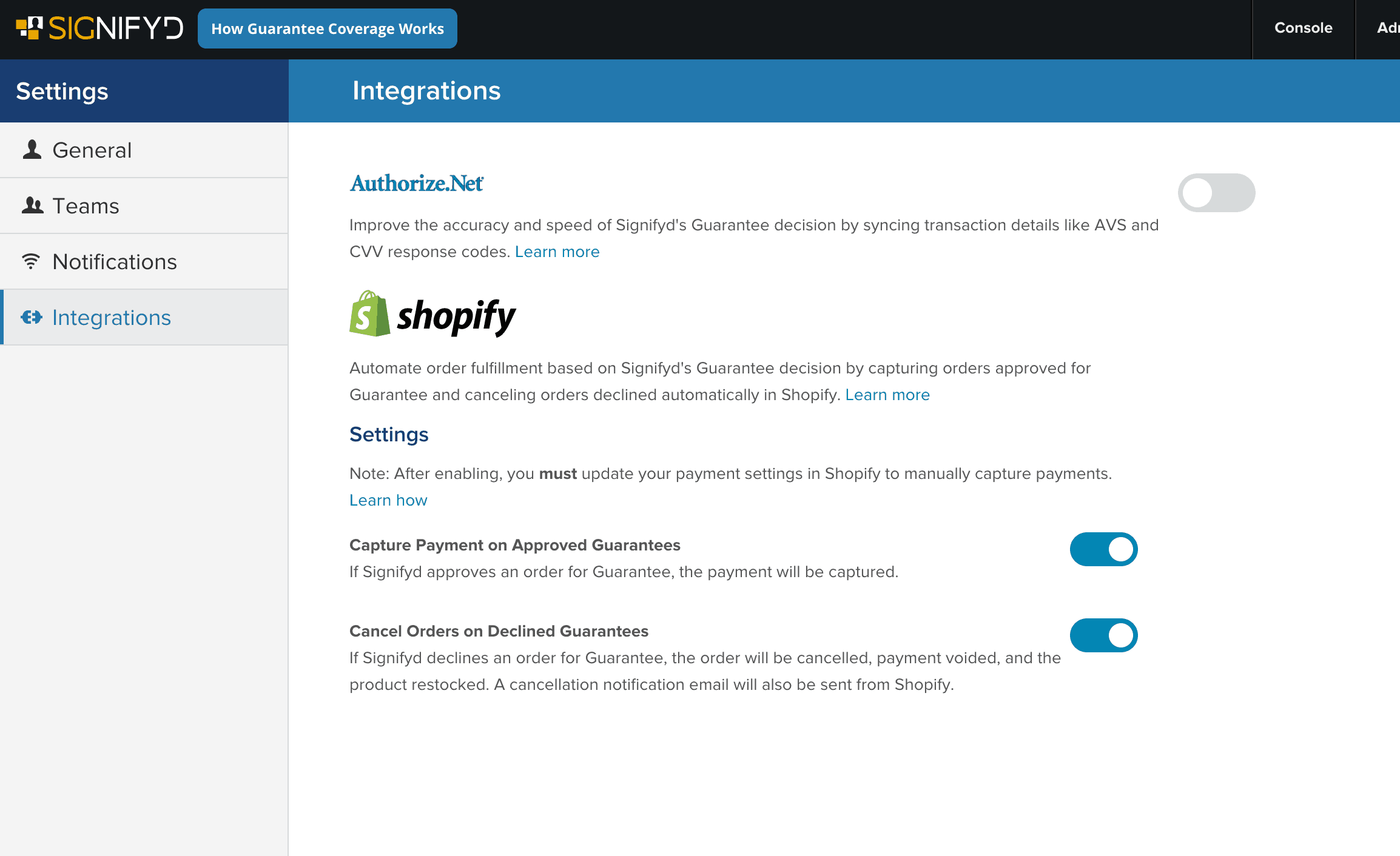1400x856 pixels.
Task: Click the Shopify bag logo
Action: 369,313
